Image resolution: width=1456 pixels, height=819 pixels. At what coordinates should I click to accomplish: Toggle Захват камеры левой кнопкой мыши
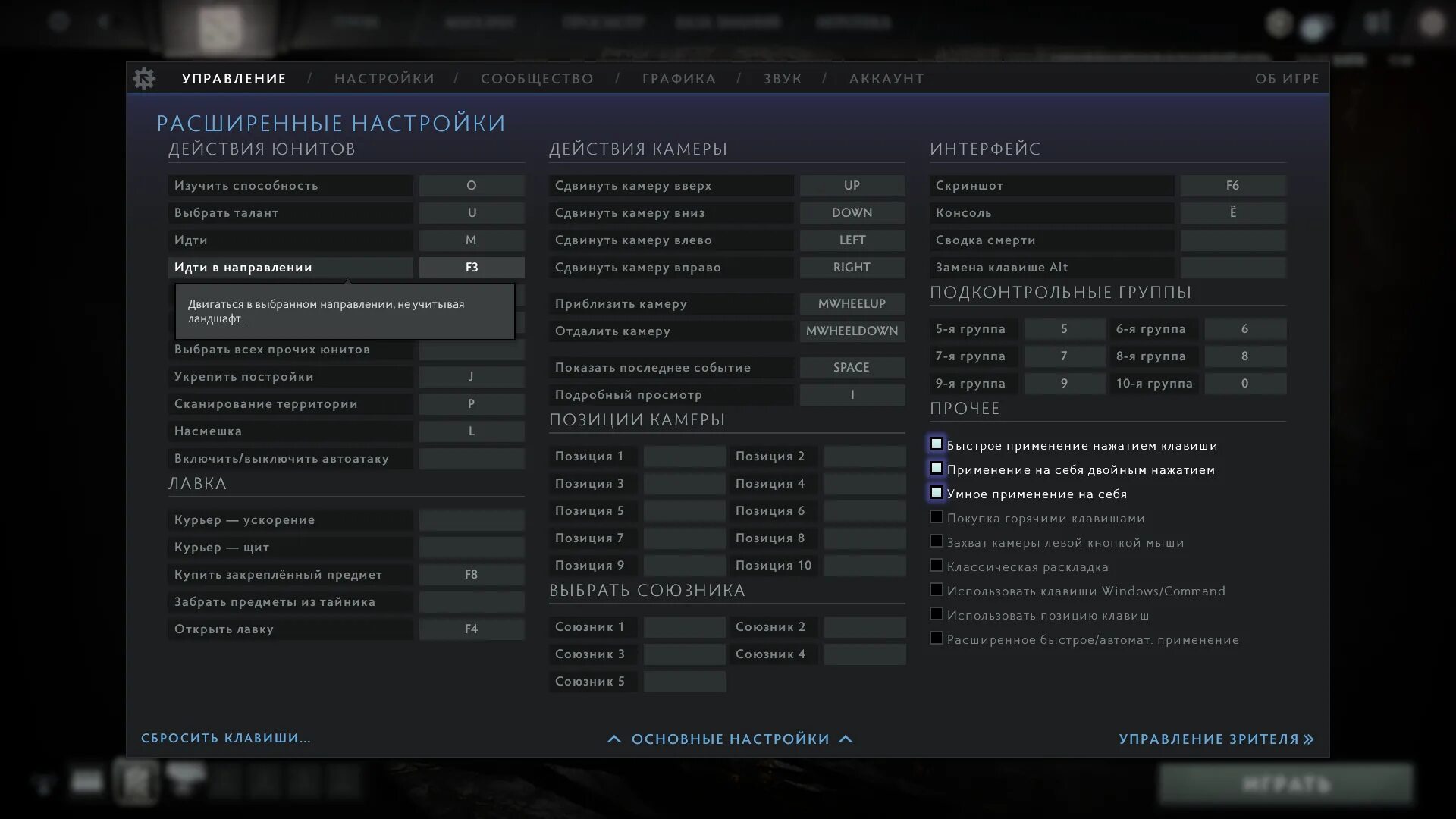936,541
